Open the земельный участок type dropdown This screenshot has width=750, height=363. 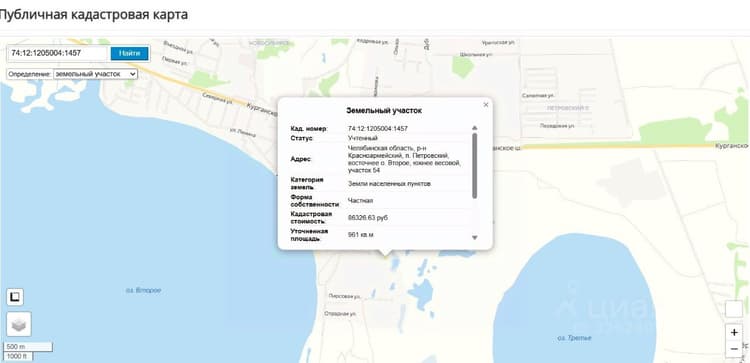(96, 74)
